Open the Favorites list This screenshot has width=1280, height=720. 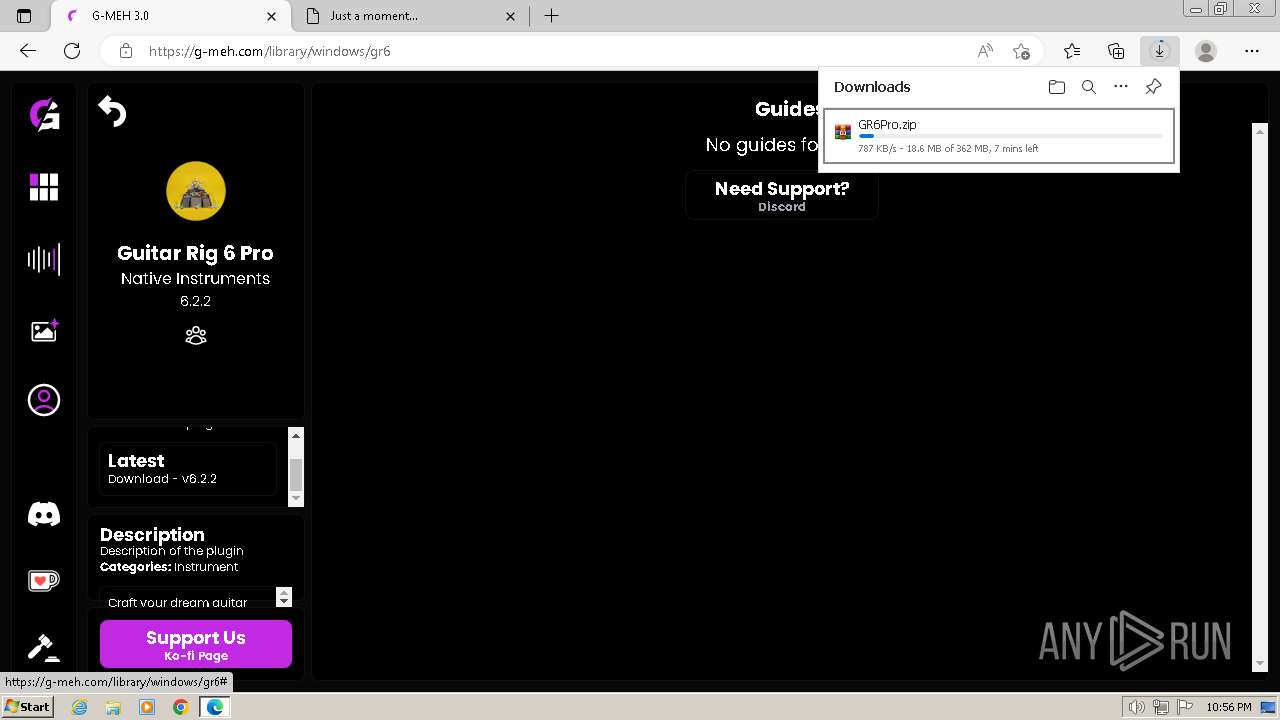pyautogui.click(x=1072, y=51)
